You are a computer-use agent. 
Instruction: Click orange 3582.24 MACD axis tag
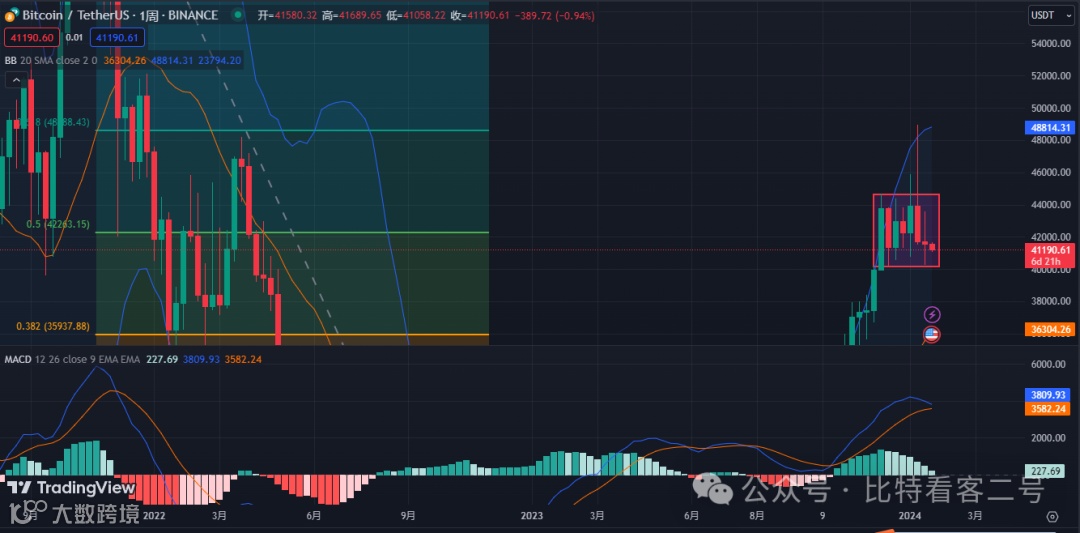click(x=1050, y=409)
